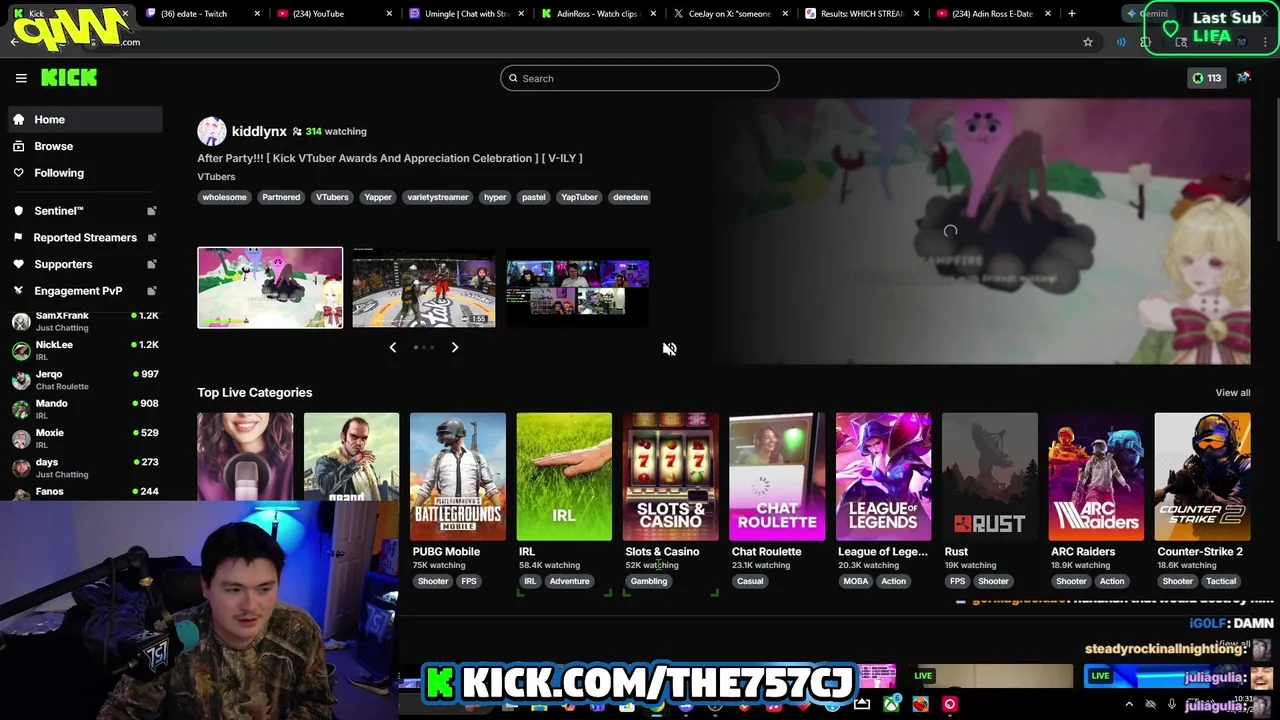This screenshot has width=1280, height=720.
Task: Click Tactical tag under Counter-Strike 2
Action: click(1221, 581)
